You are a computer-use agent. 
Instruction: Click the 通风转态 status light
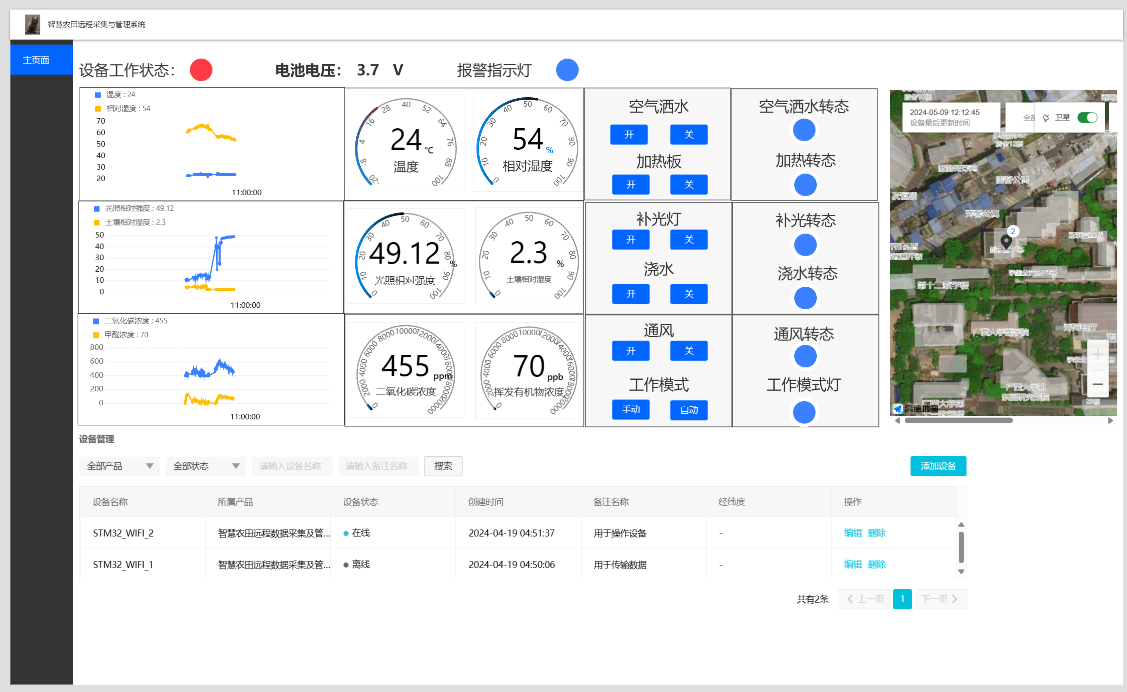coord(805,356)
